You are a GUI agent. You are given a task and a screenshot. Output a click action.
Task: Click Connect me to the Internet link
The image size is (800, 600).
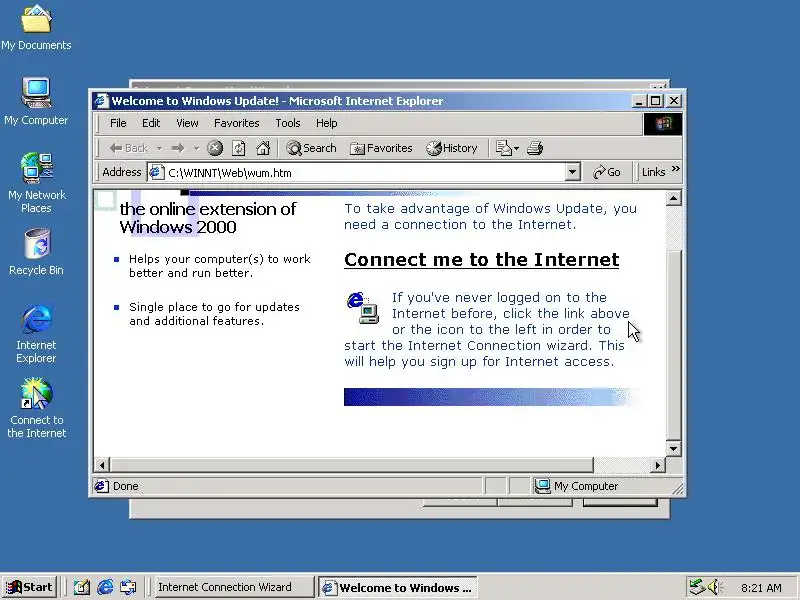click(x=481, y=260)
